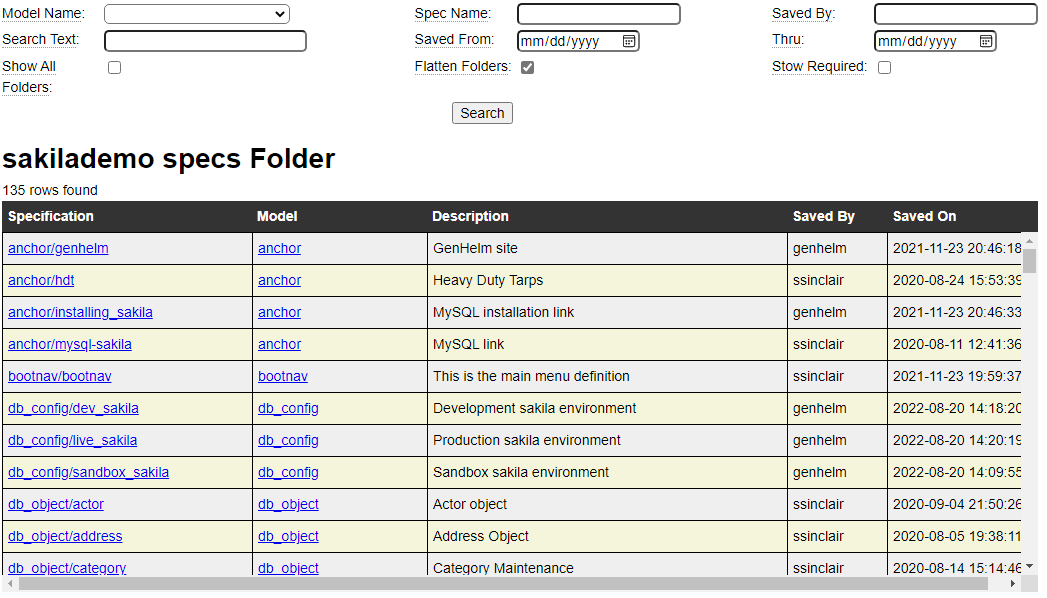
Task: Open the bootnav/bootnav specification link
Action: click(x=60, y=376)
